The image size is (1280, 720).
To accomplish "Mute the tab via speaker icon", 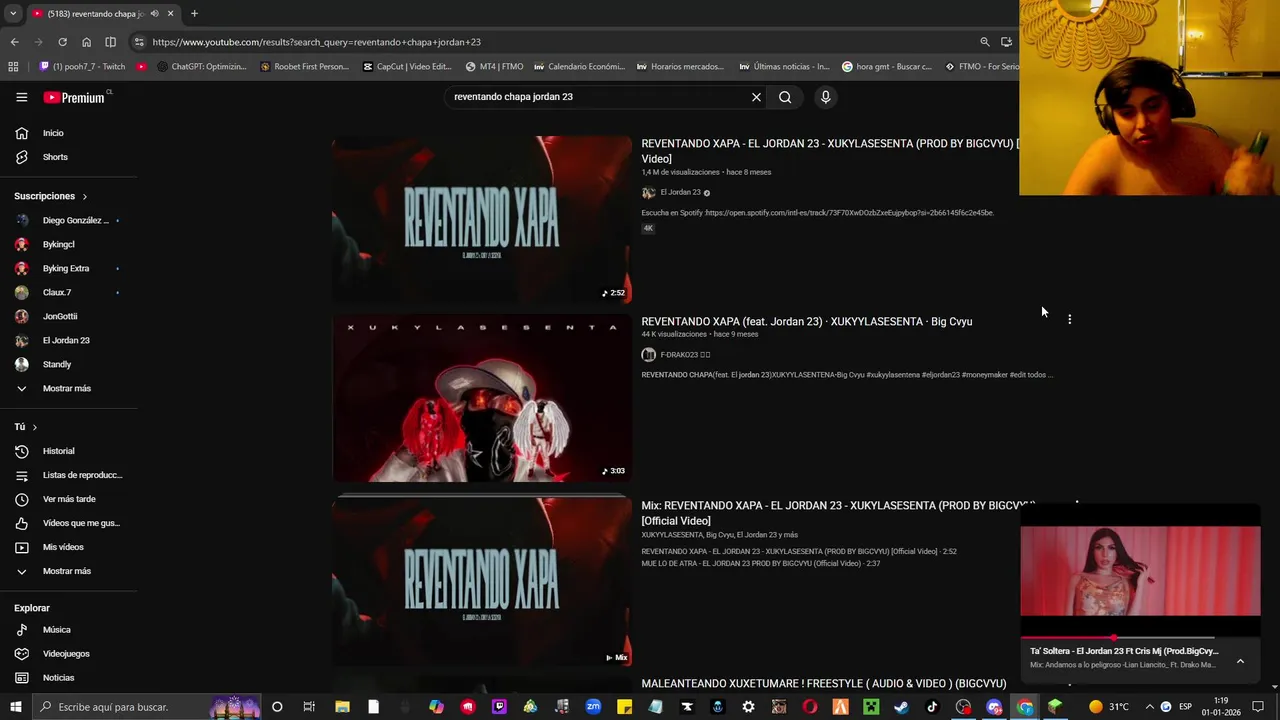I will point(154,14).
